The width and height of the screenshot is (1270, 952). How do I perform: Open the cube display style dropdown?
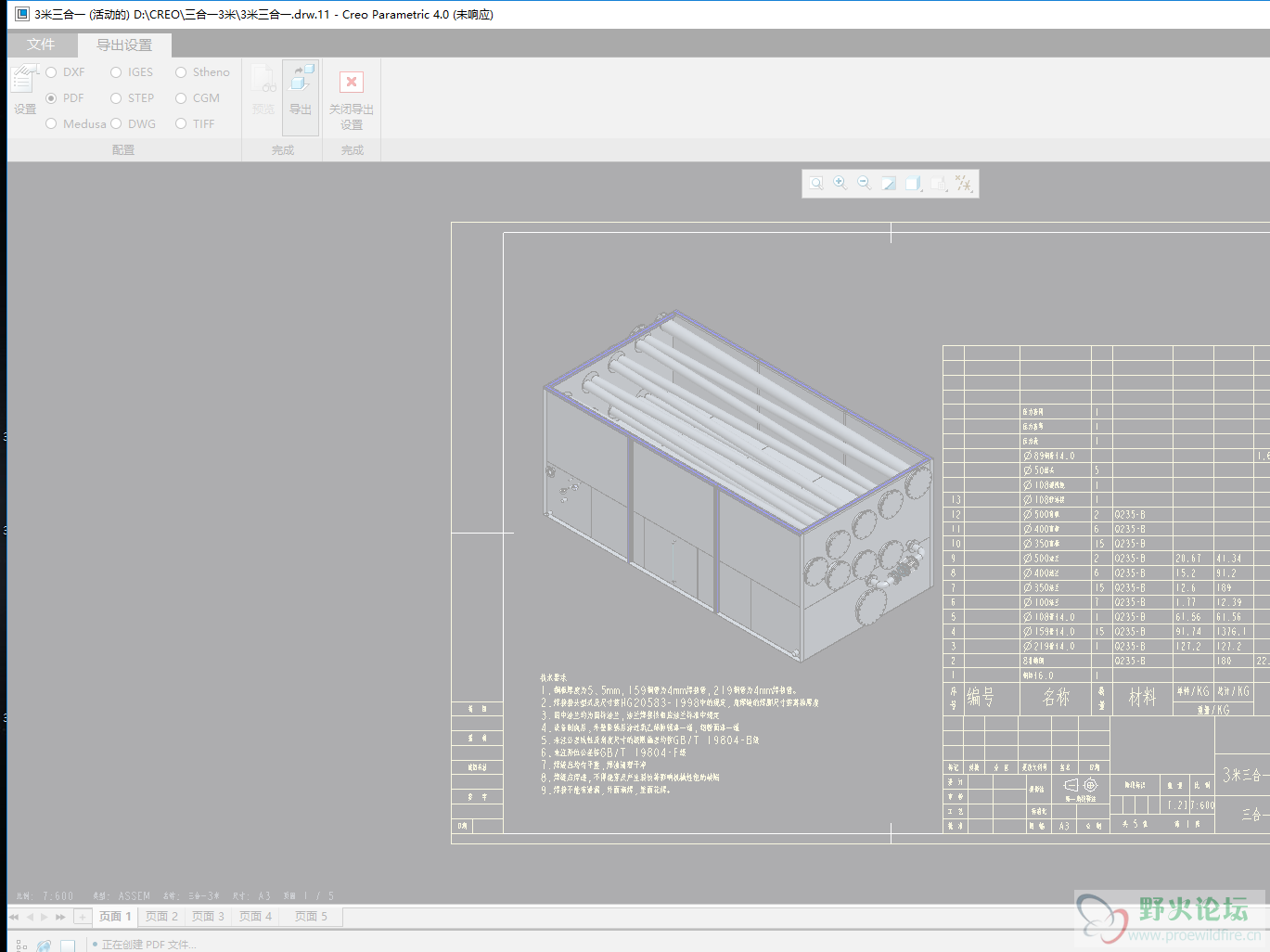pyautogui.click(x=914, y=184)
